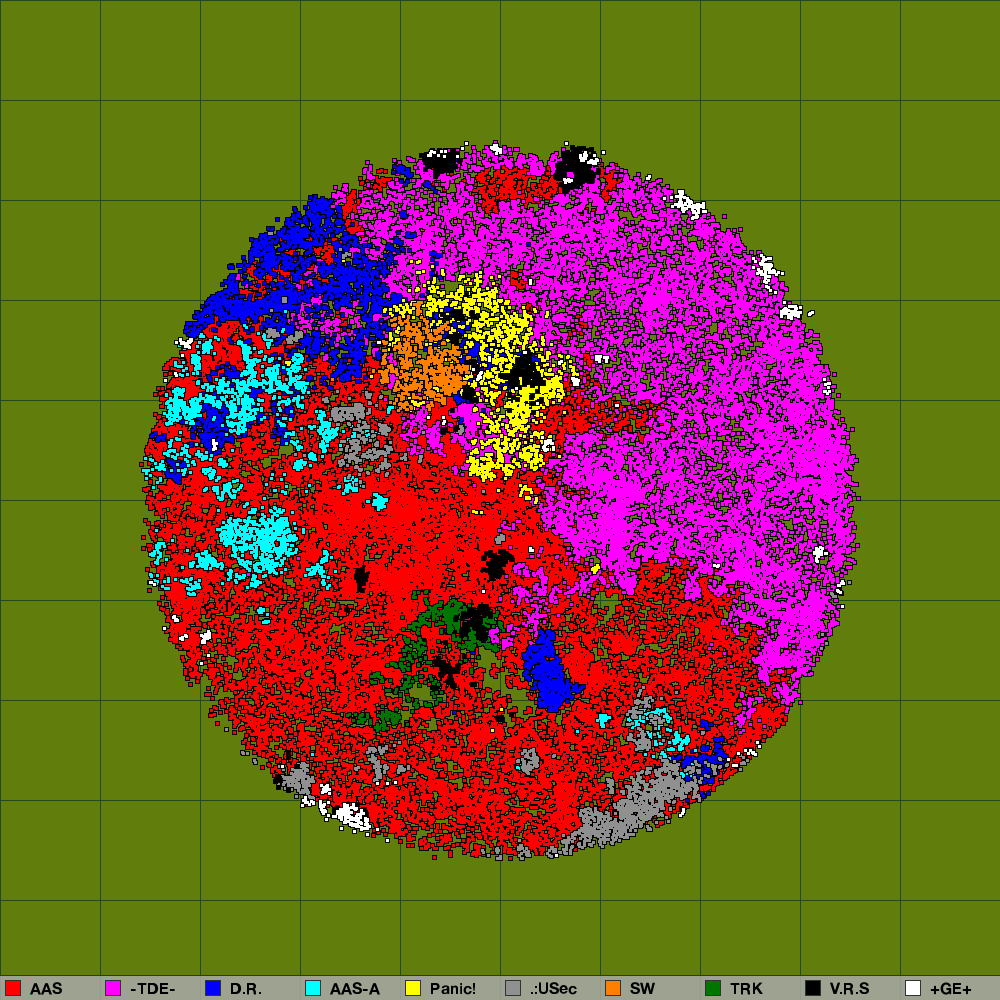Select the 'TRK' legend label
Viewport: 1000px width, 1000px height.
(746, 989)
